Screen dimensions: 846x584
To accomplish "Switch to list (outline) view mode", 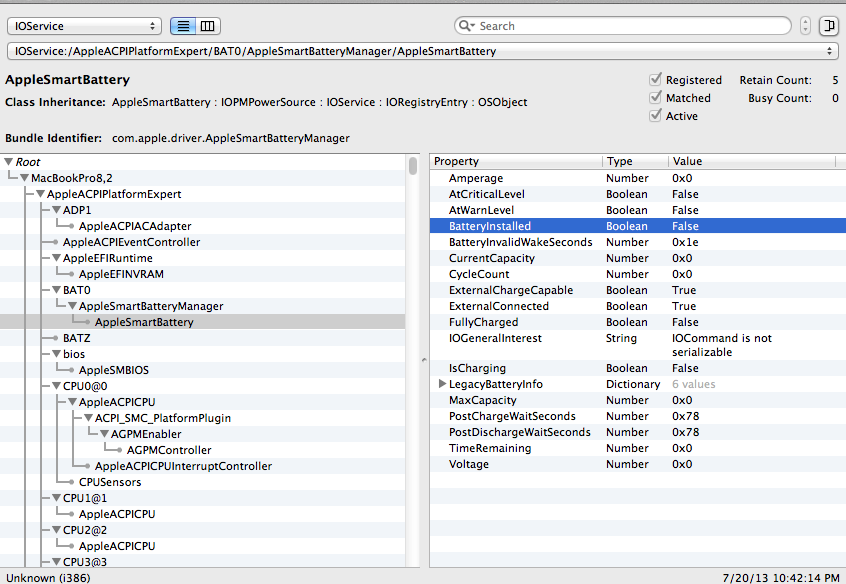I will pyautogui.click(x=183, y=26).
